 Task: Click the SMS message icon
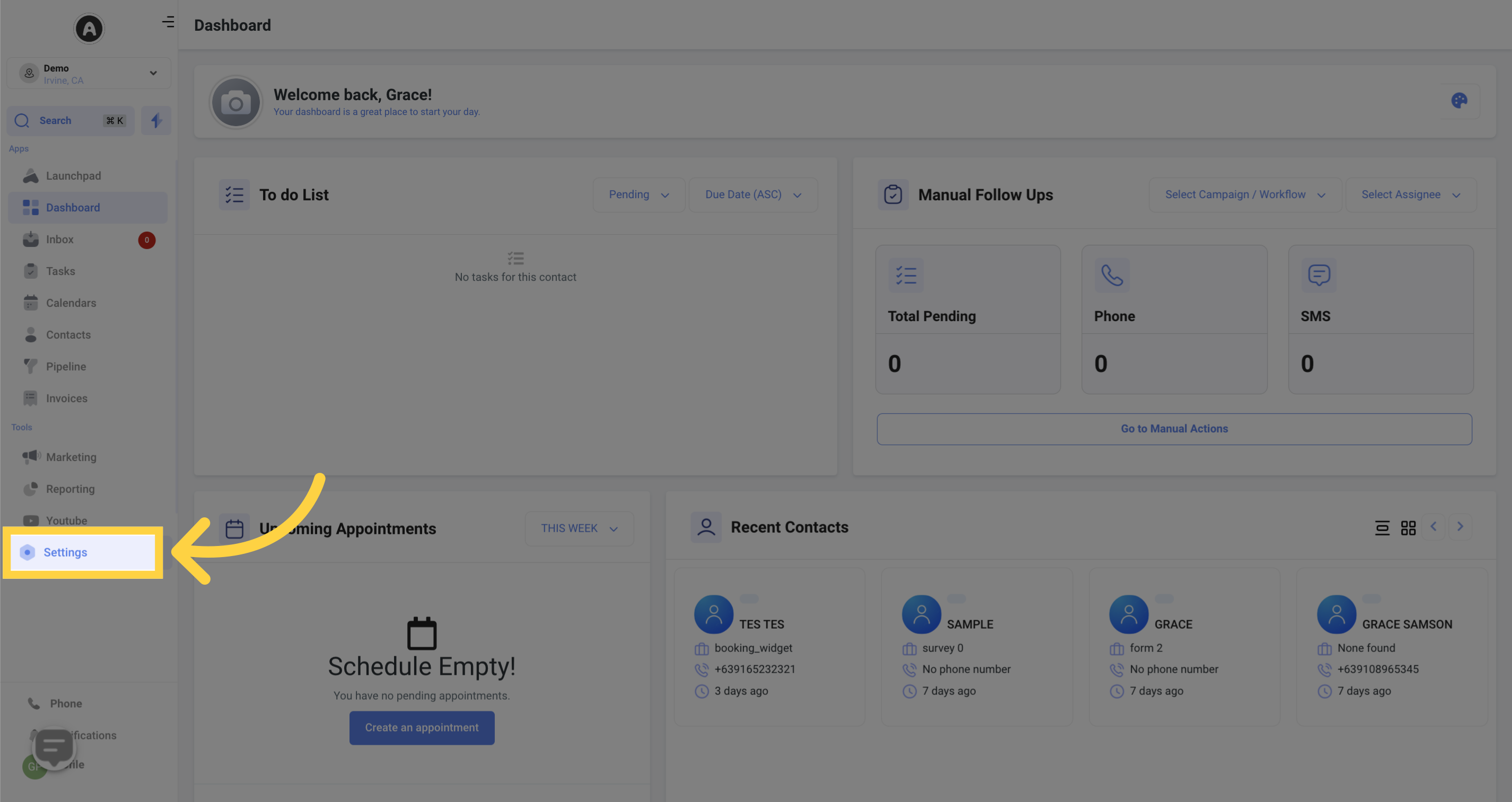(x=1318, y=275)
